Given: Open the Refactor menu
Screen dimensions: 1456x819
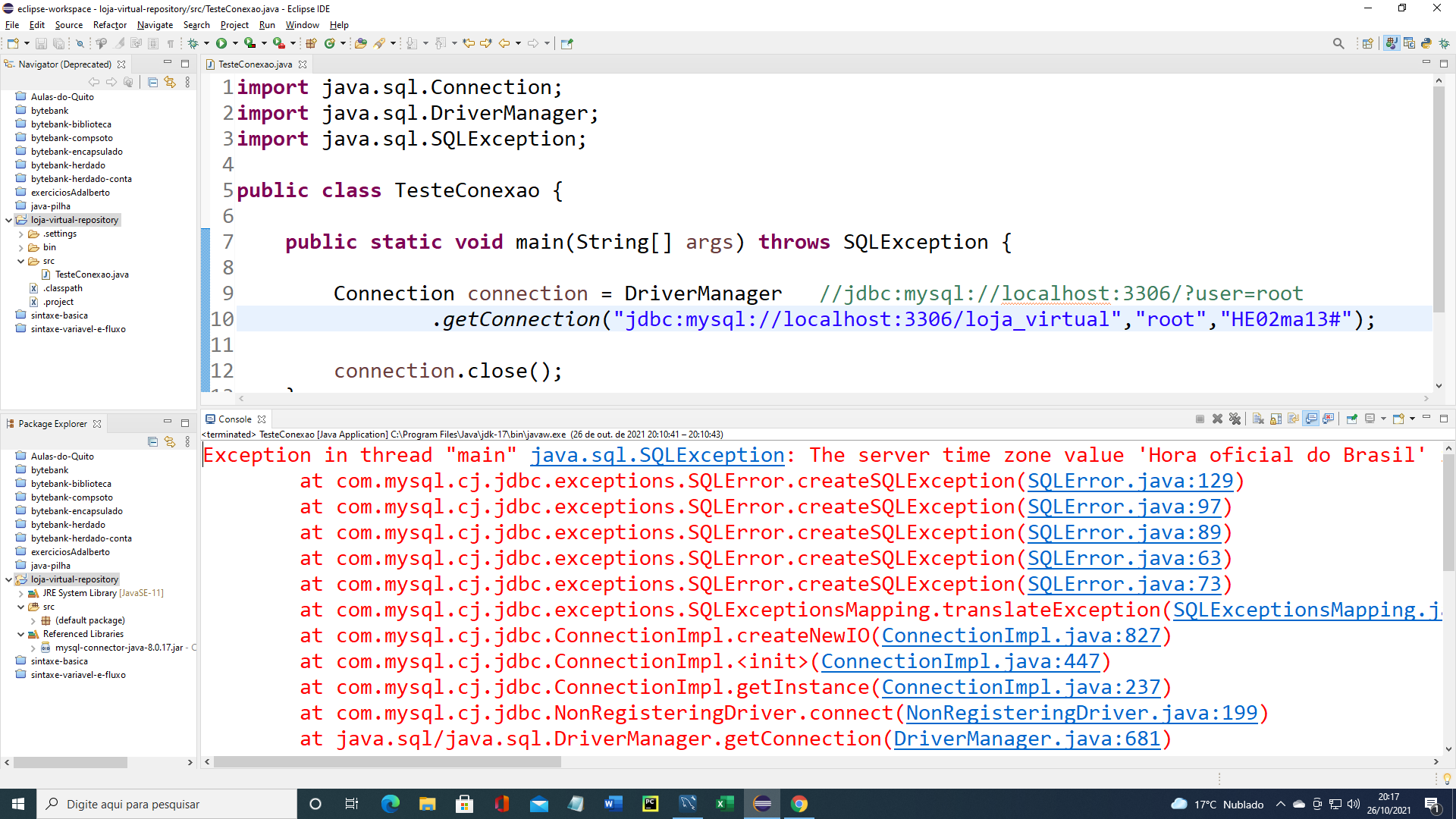Looking at the screenshot, I should [x=109, y=25].
